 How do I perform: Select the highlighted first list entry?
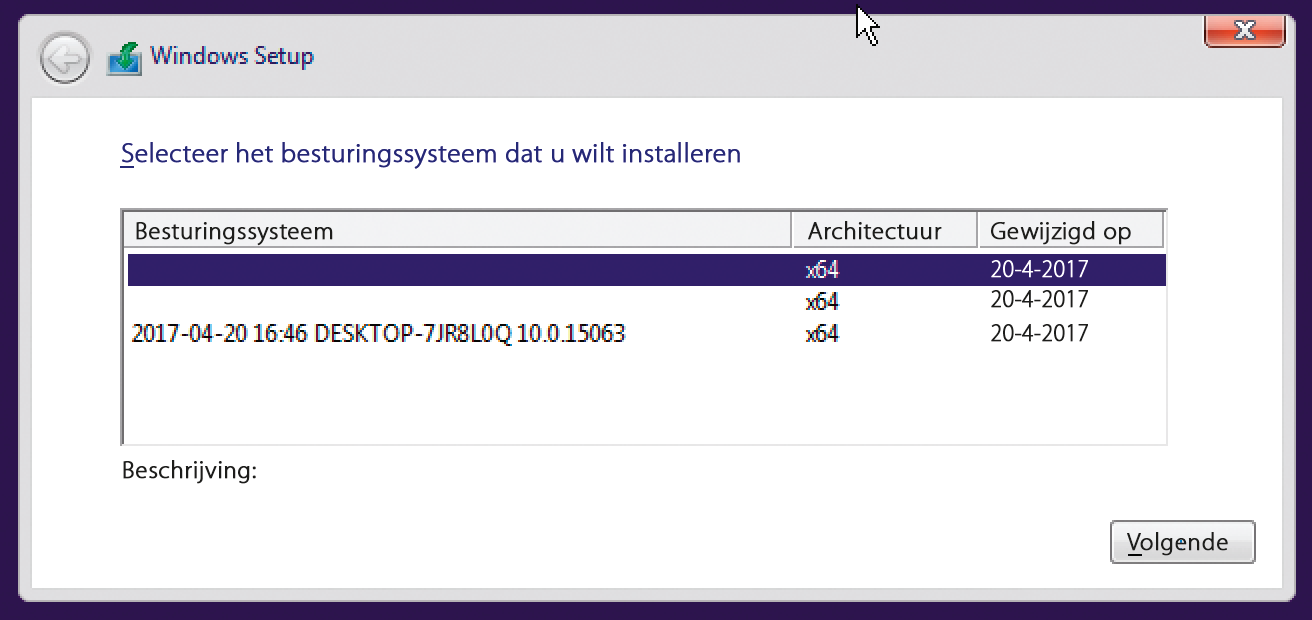coord(460,270)
